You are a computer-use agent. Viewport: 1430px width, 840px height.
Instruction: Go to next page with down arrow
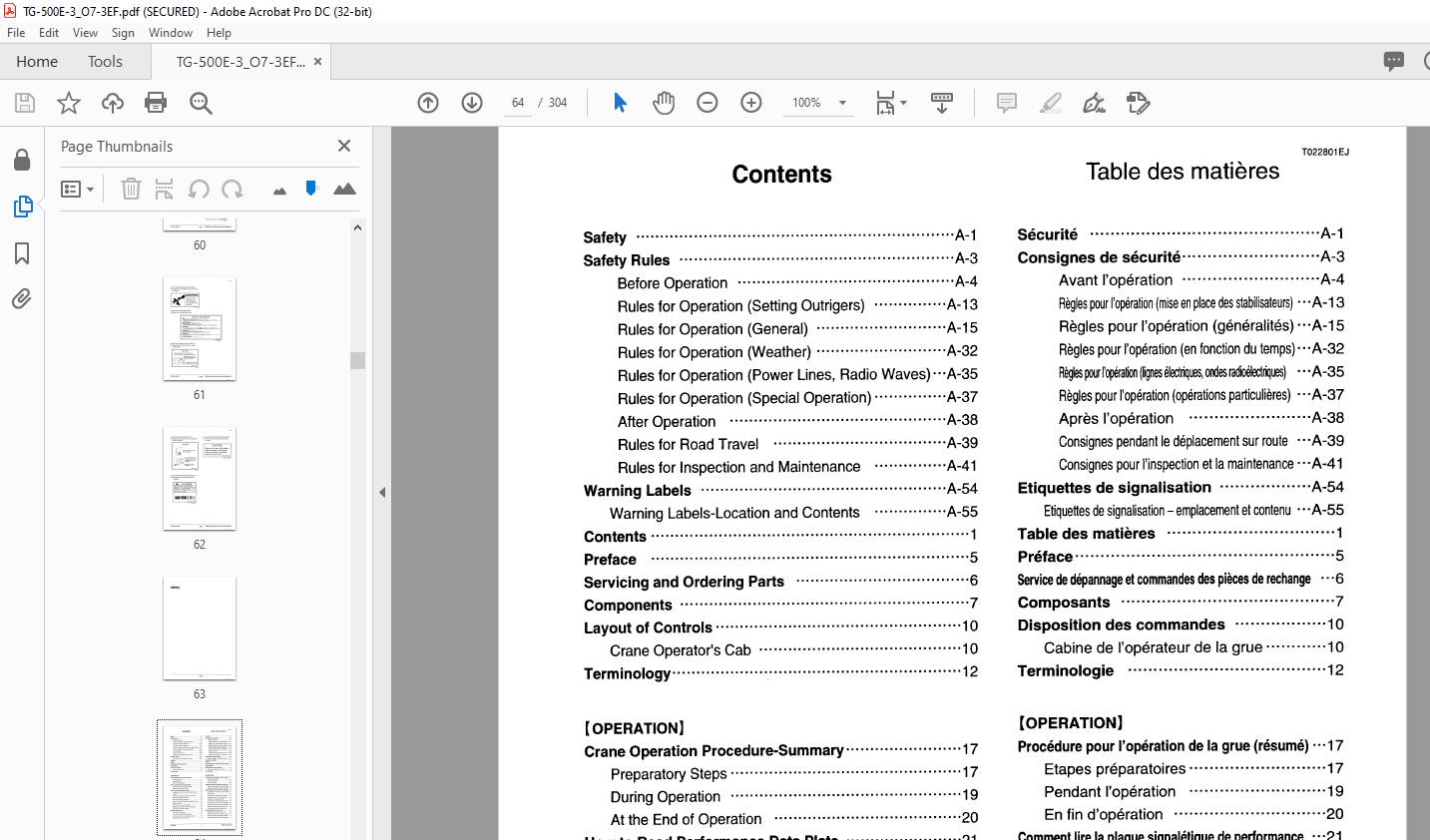(472, 103)
